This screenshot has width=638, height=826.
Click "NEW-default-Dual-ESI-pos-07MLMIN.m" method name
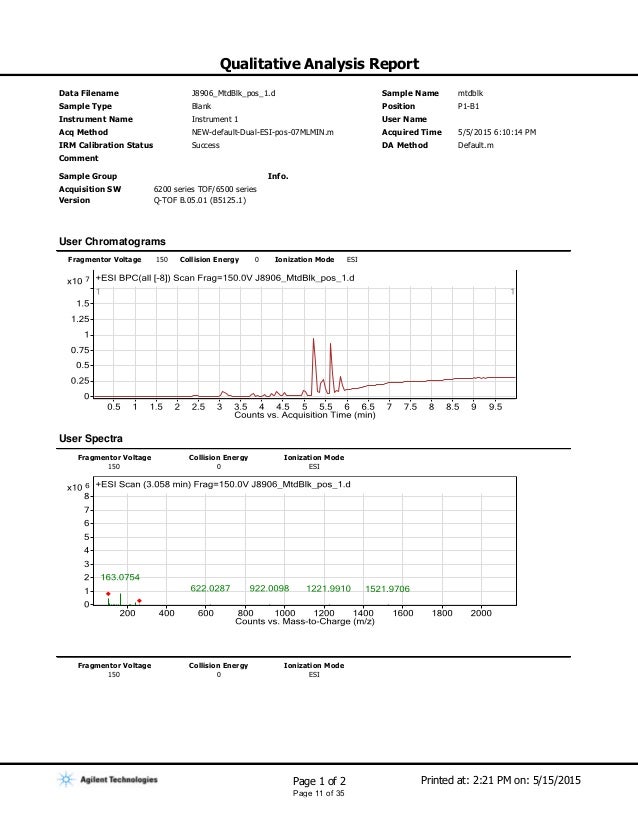[x=262, y=132]
